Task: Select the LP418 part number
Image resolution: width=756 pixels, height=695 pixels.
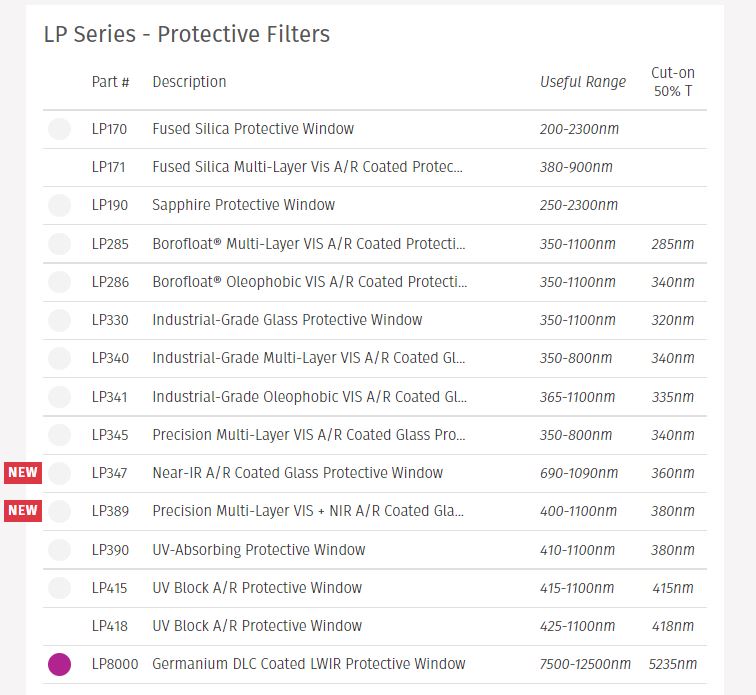Action: pos(110,626)
